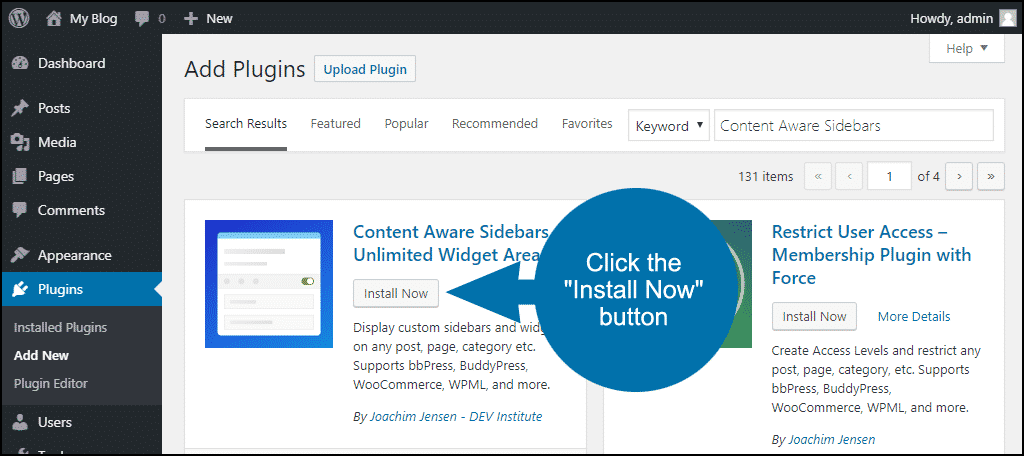Click the Pages icon in sidebar

point(20,176)
